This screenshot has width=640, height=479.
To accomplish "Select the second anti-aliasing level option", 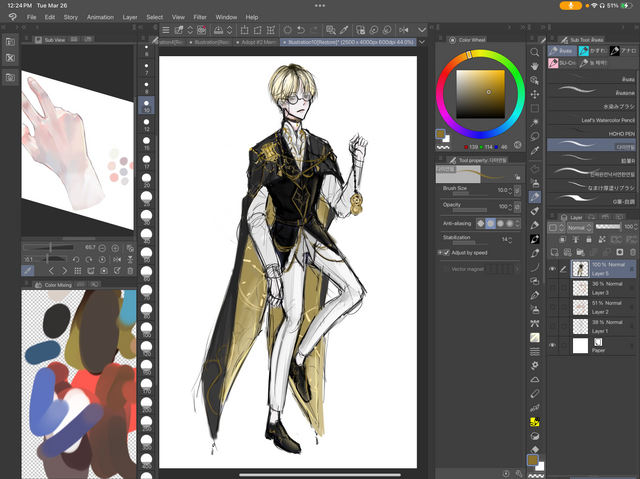I will click(491, 223).
